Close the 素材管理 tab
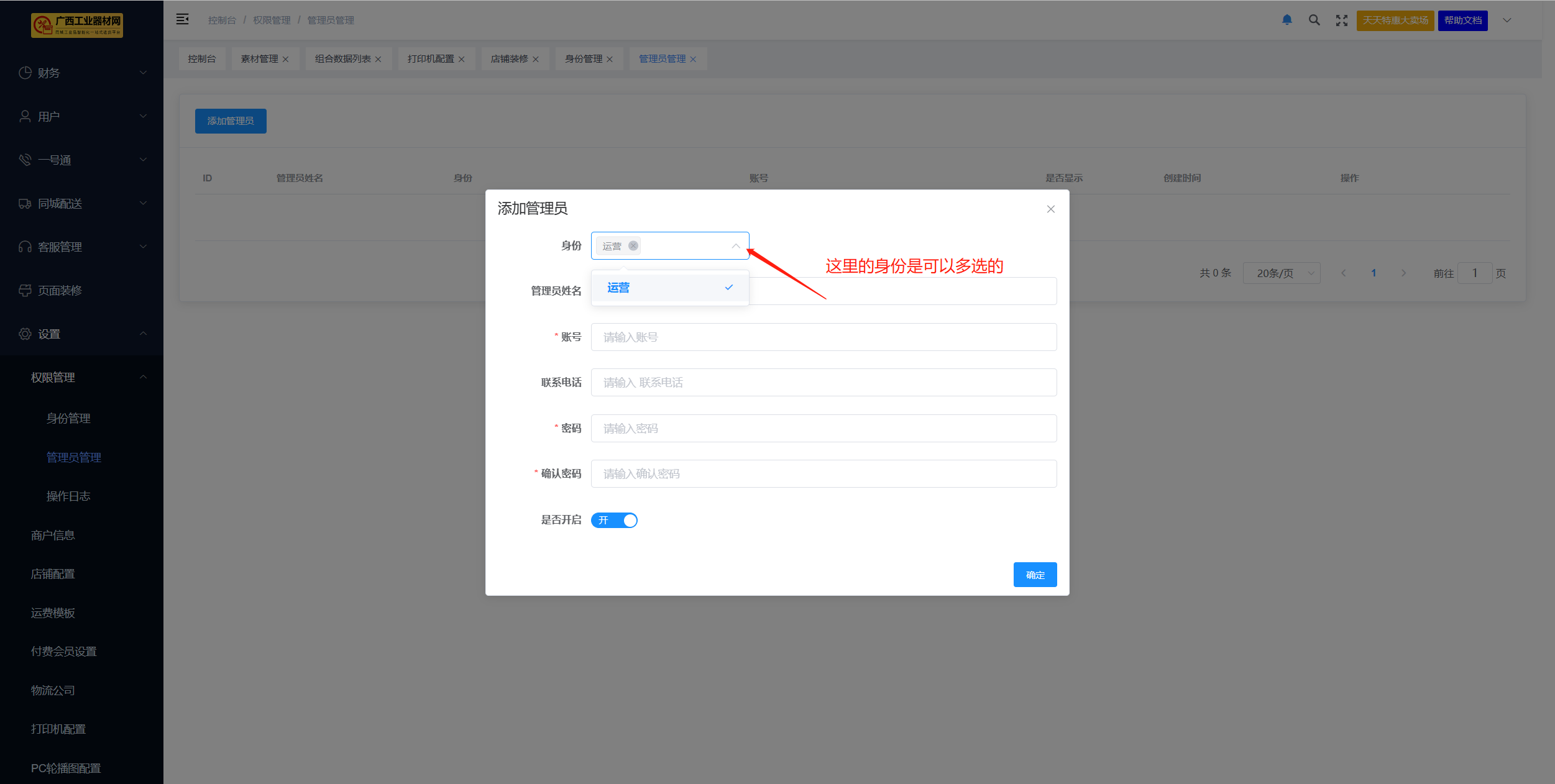 click(285, 59)
